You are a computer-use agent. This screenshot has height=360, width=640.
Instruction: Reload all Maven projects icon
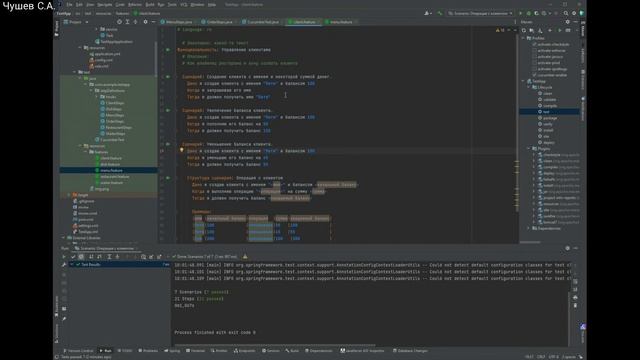click(524, 31)
